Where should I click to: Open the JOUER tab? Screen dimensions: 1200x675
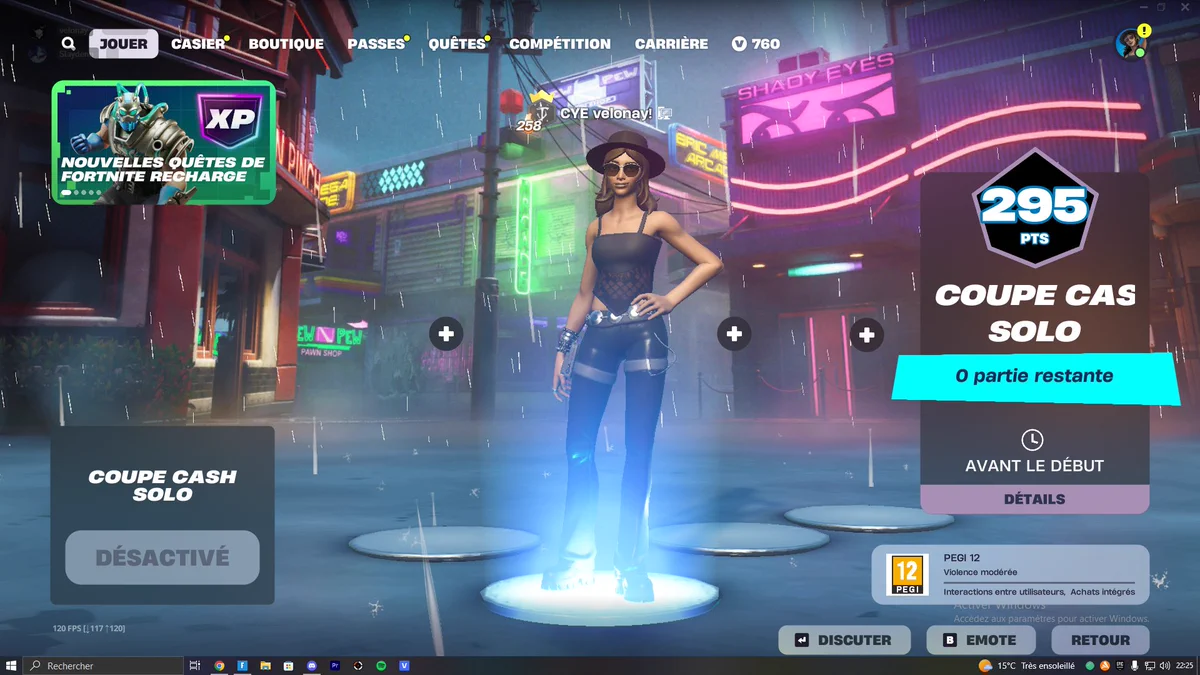point(123,44)
